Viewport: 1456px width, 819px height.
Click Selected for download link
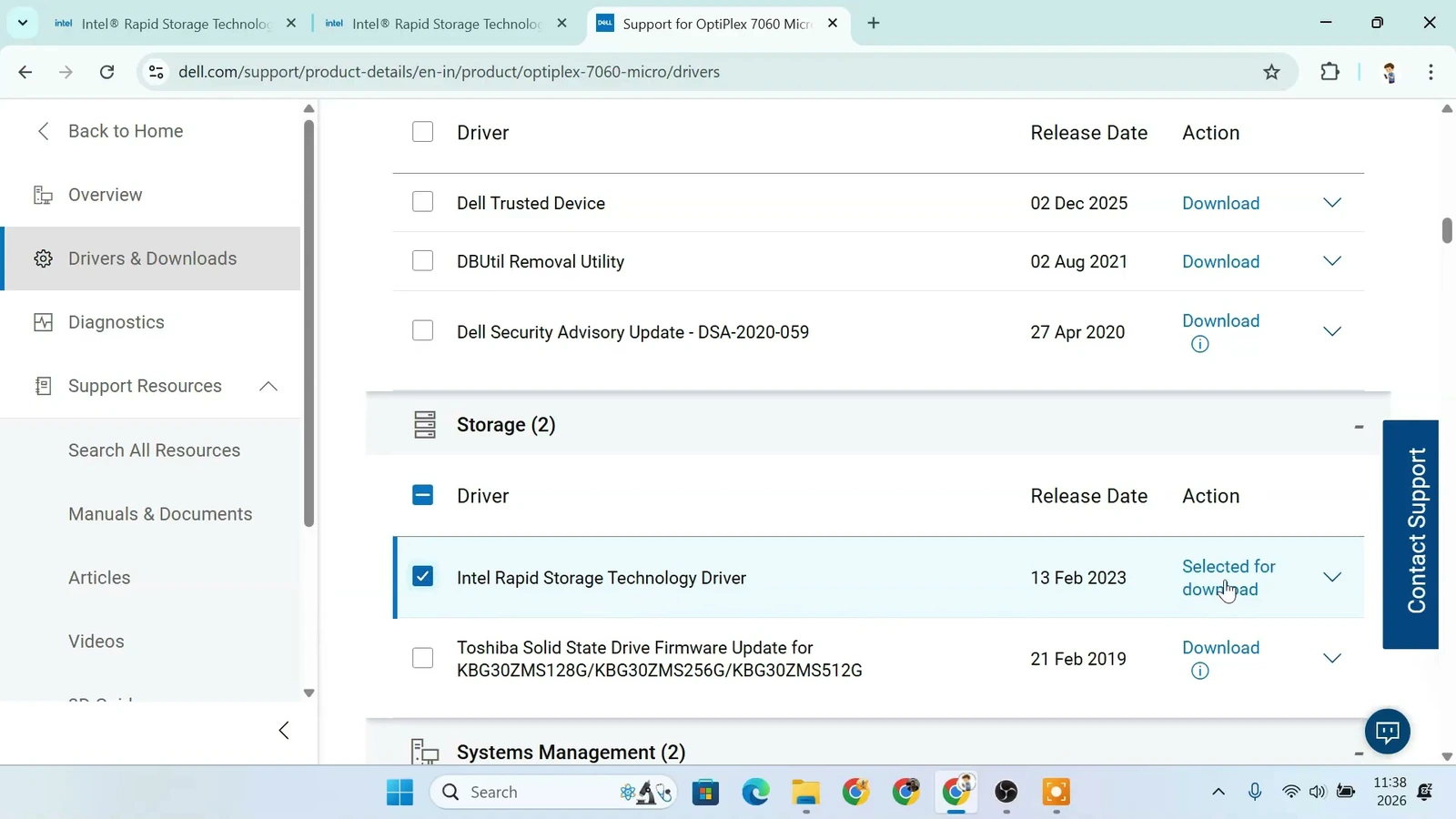(1228, 577)
